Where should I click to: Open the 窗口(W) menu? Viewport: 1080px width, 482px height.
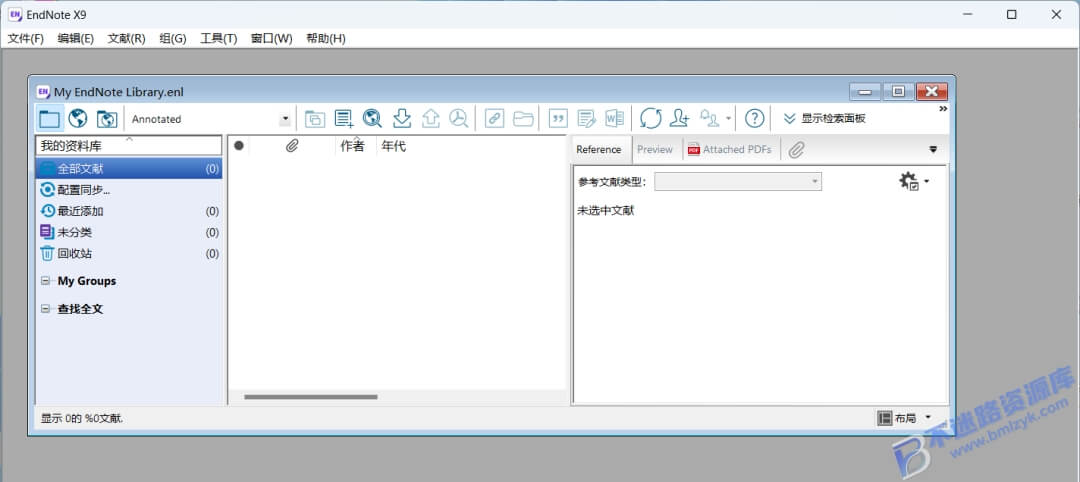click(x=271, y=39)
